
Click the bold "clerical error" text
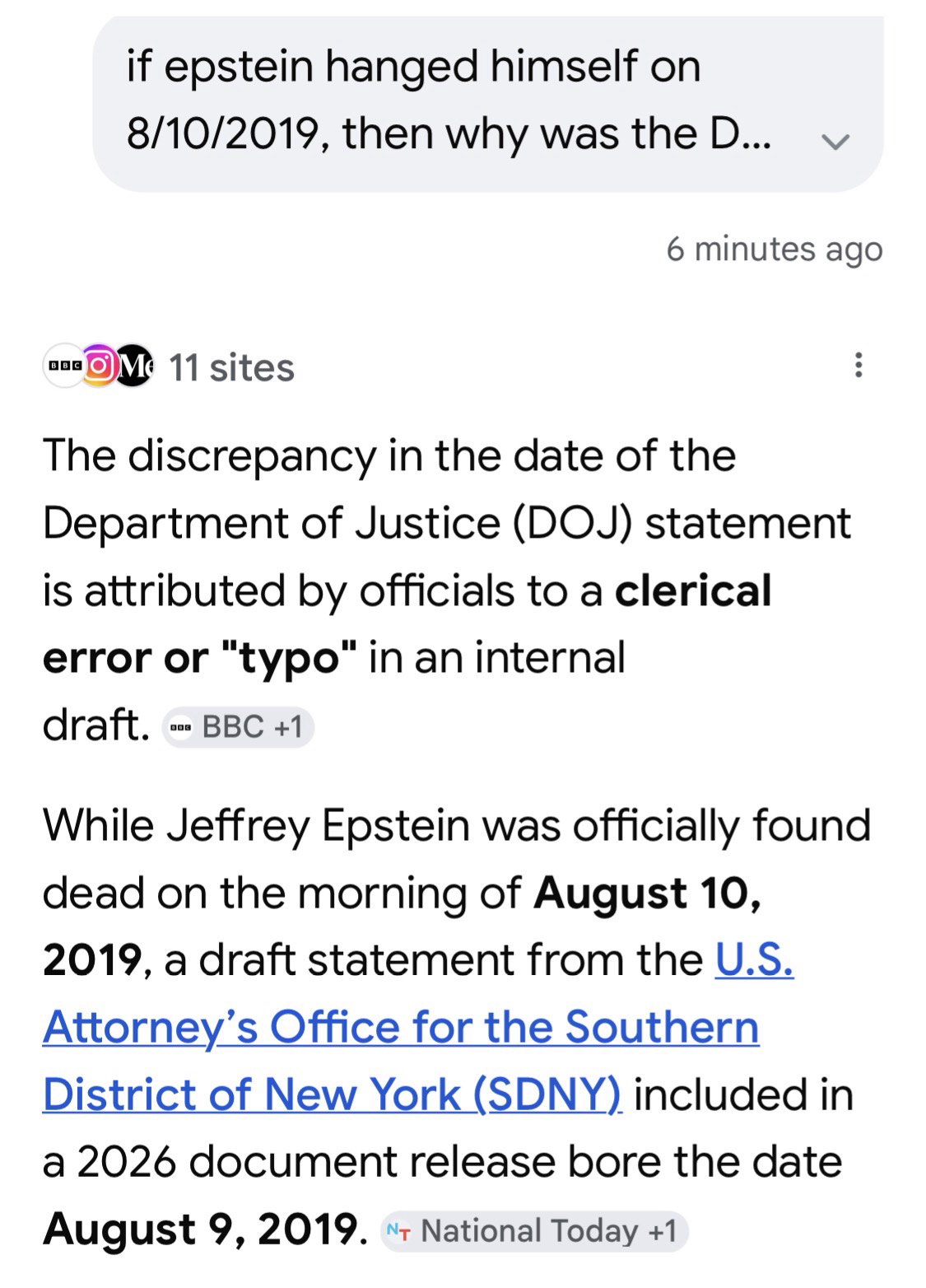[x=693, y=590]
